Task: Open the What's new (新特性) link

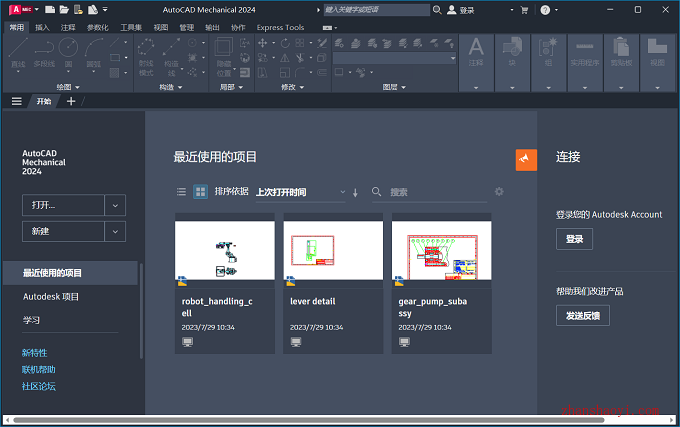Action: 34,353
